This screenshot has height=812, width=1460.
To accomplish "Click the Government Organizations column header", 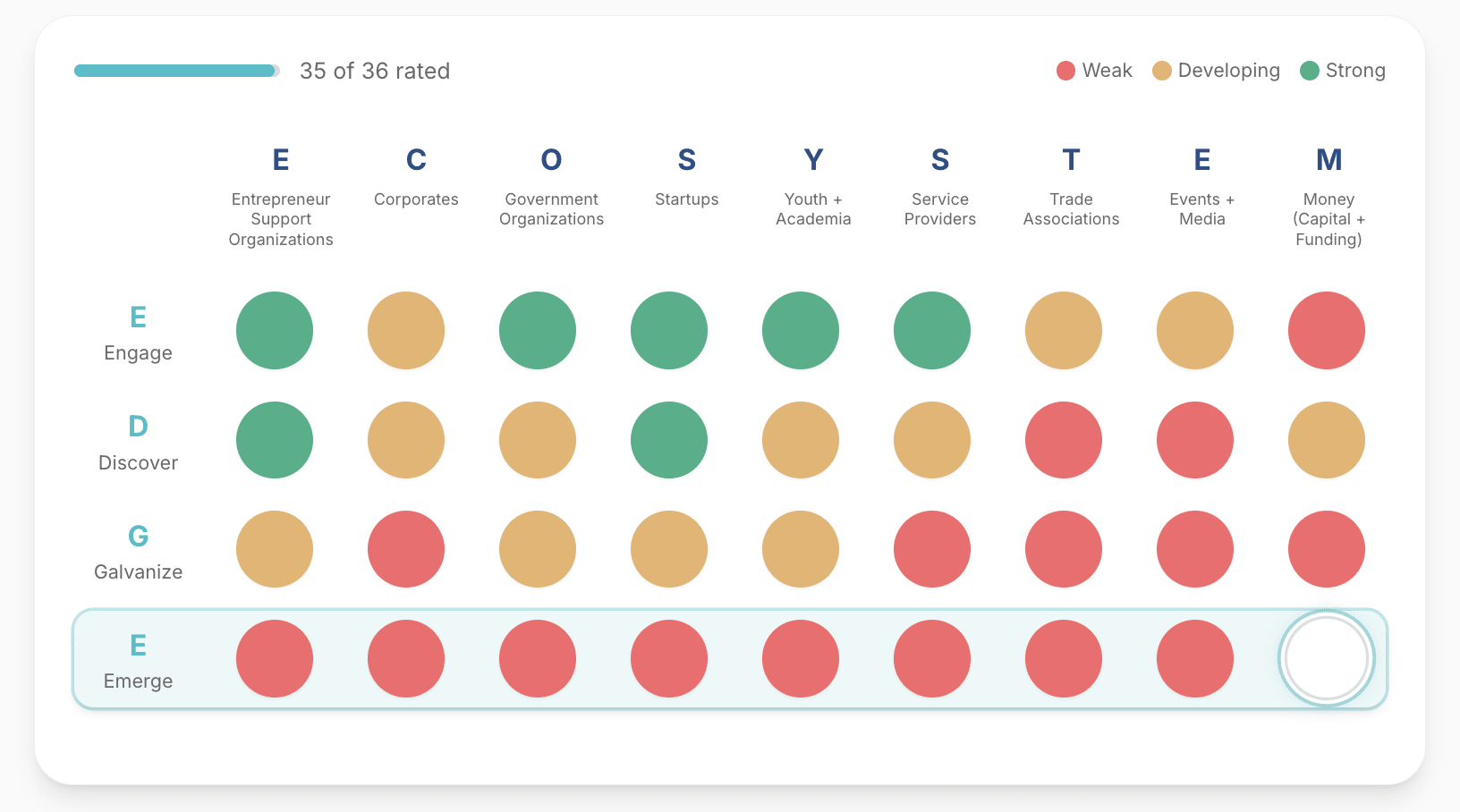I will (x=551, y=190).
